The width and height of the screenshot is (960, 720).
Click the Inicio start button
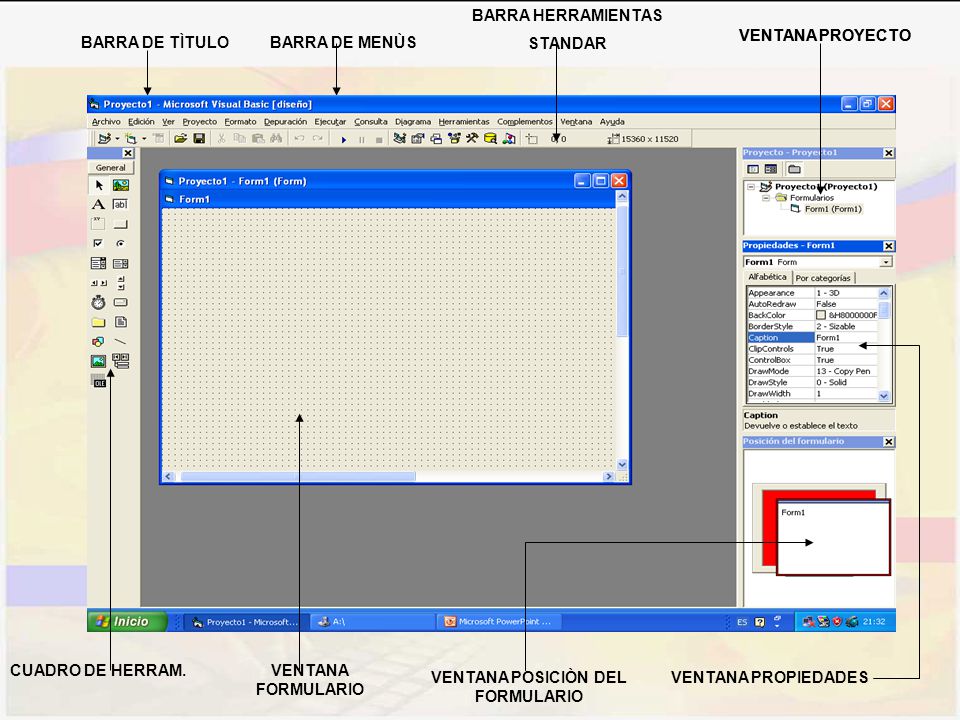point(127,621)
